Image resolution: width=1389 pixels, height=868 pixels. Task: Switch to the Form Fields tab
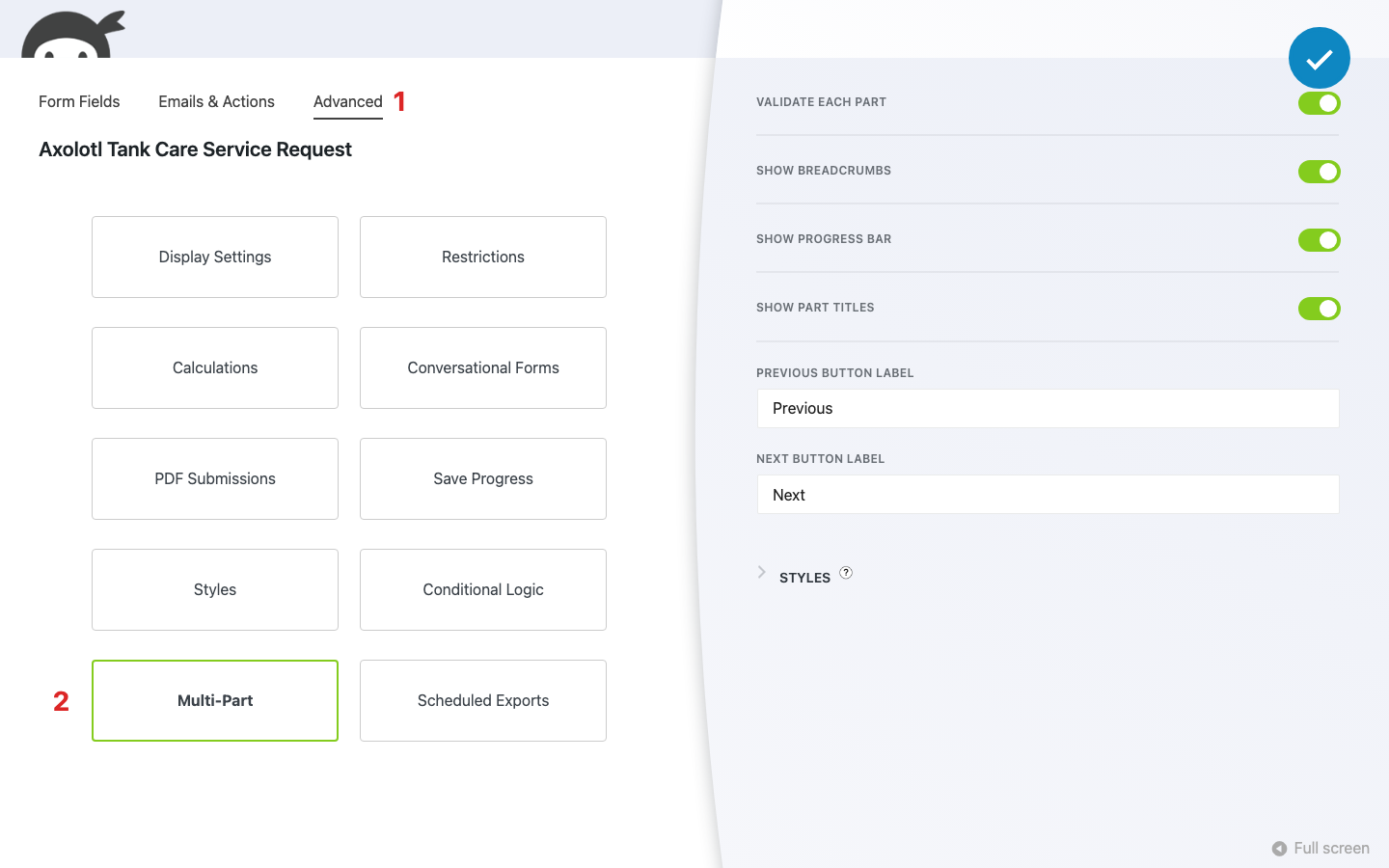click(x=79, y=101)
